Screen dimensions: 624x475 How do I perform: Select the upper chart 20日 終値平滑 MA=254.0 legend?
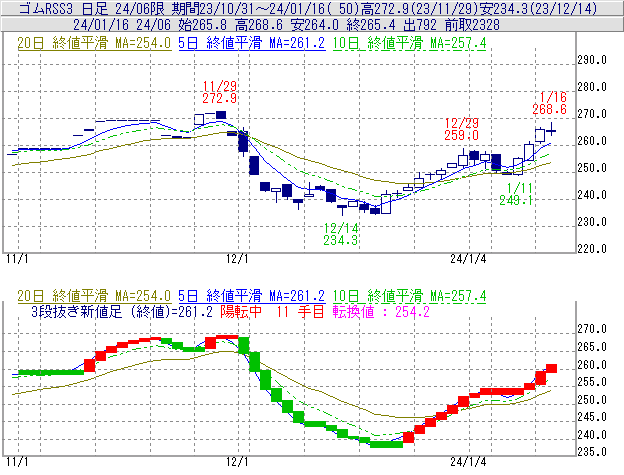pos(94,43)
